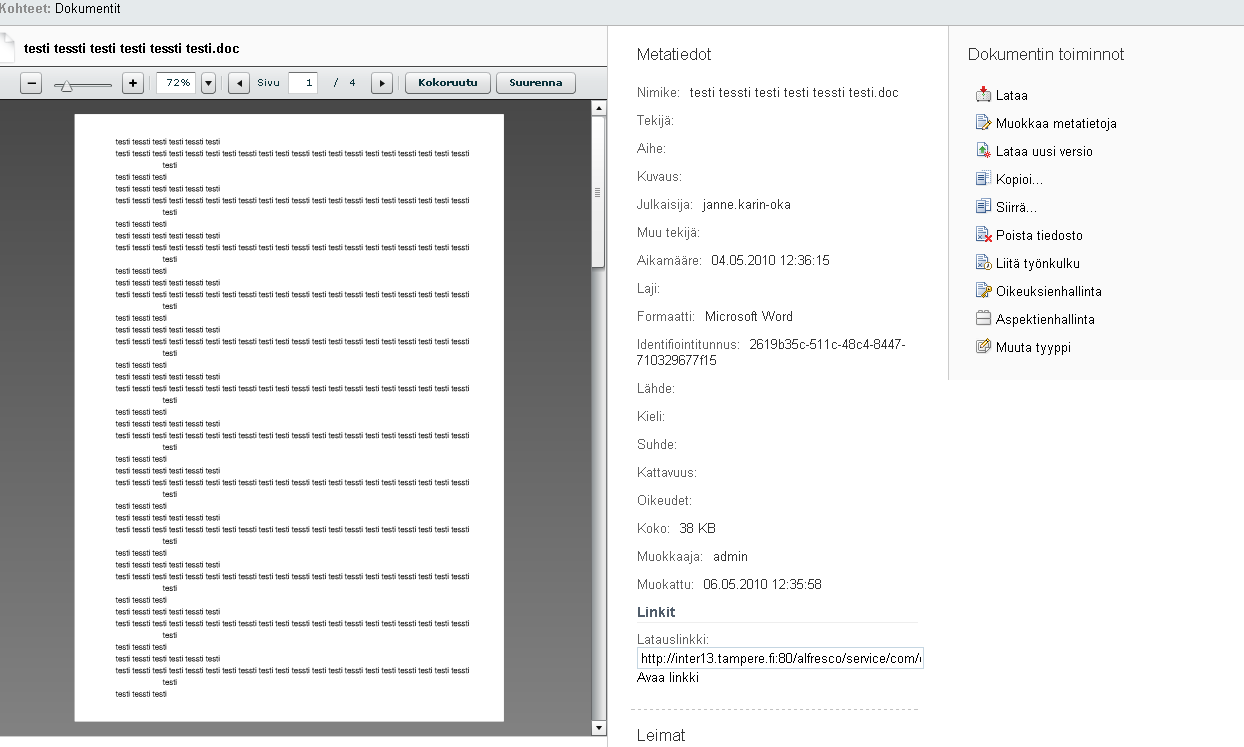Click the Dokumentin toiminnot heading
This screenshot has height=747, width=1244.
coord(1046,55)
